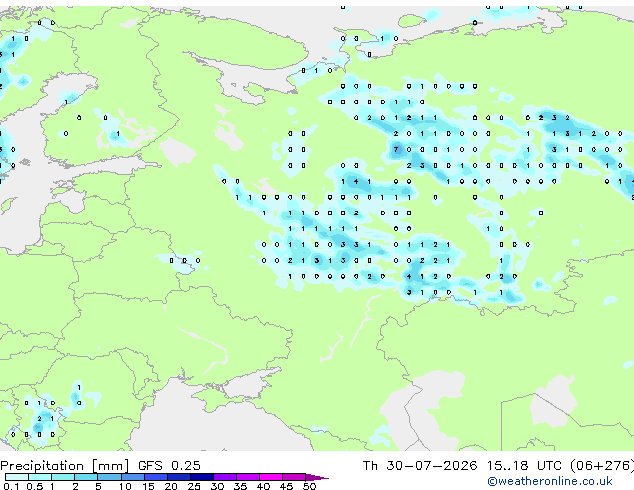The width and height of the screenshot is (634, 490).
Task: Select the 5–10 mm legend color swatch
Action: point(109,477)
